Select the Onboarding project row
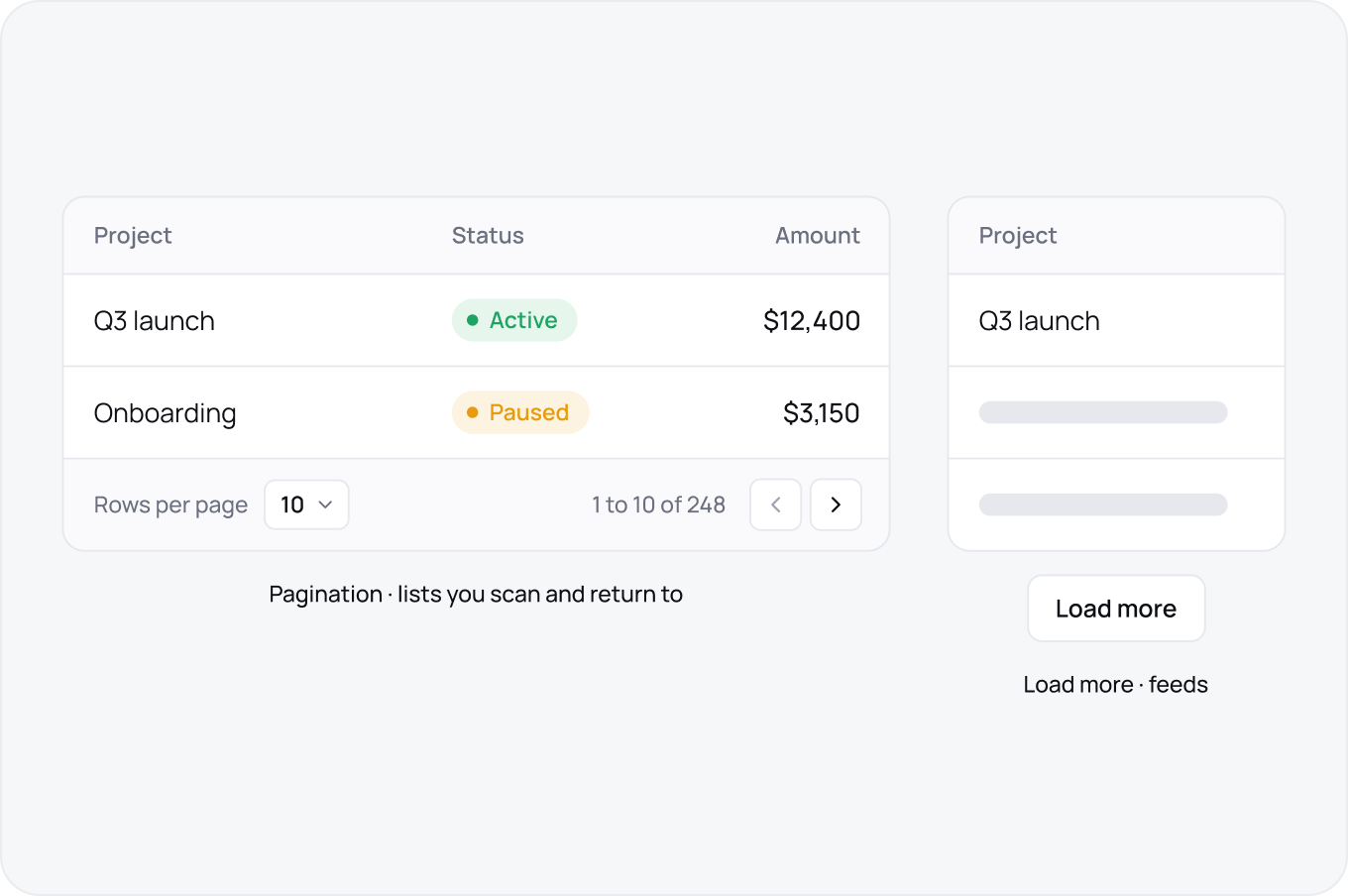The height and width of the screenshot is (896, 1348). [476, 412]
